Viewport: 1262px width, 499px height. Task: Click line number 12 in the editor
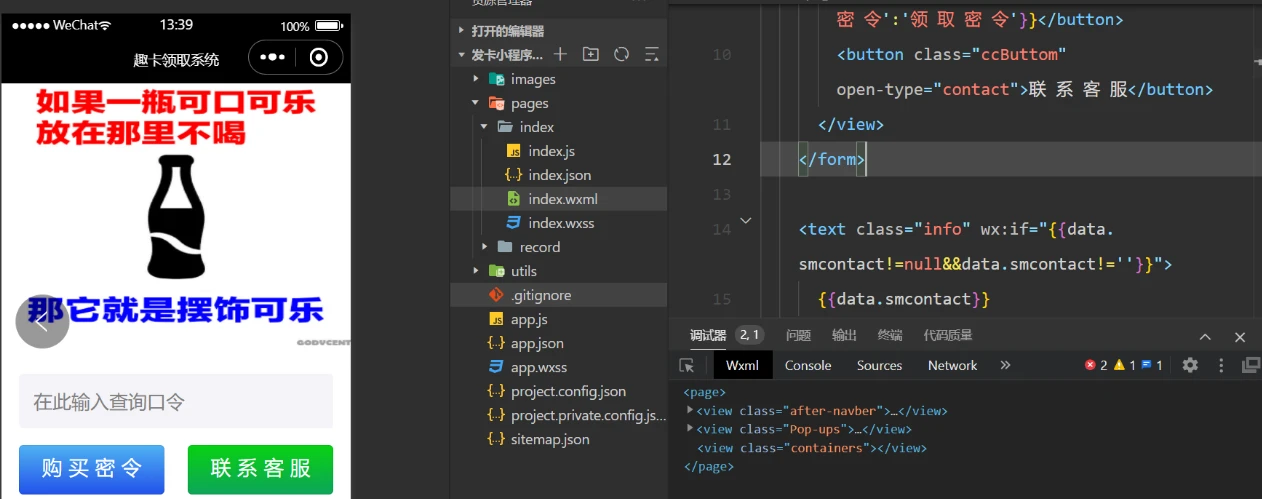point(720,159)
